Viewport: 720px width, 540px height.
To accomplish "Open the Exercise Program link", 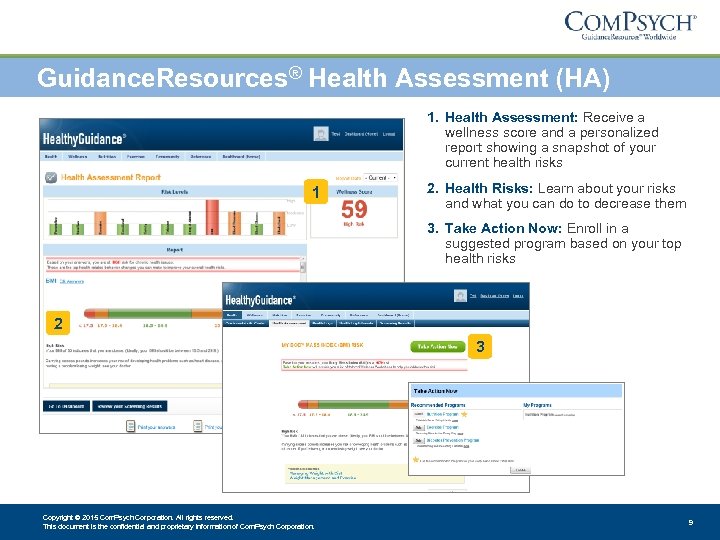I will coord(443,427).
